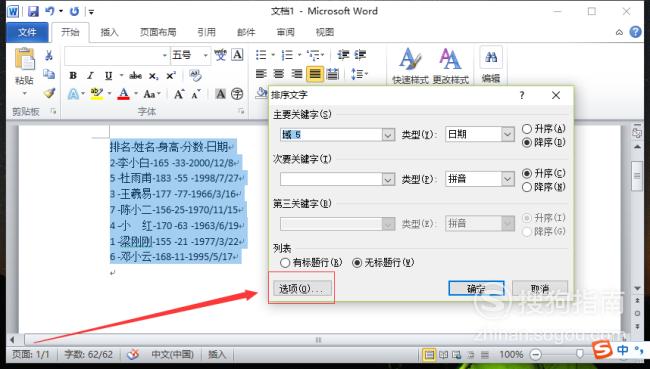The height and width of the screenshot is (369, 650).
Task: Click 中文(中国) language indicator
Action: click(172, 355)
